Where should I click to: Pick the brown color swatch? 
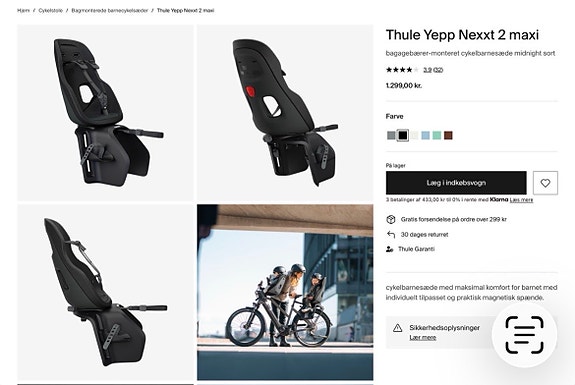click(x=448, y=135)
